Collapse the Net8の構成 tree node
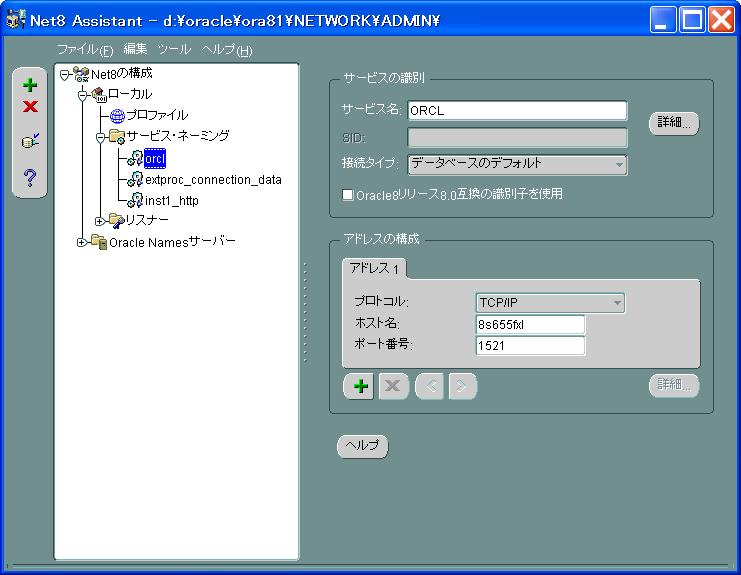The width and height of the screenshot is (741, 575). 65,75
